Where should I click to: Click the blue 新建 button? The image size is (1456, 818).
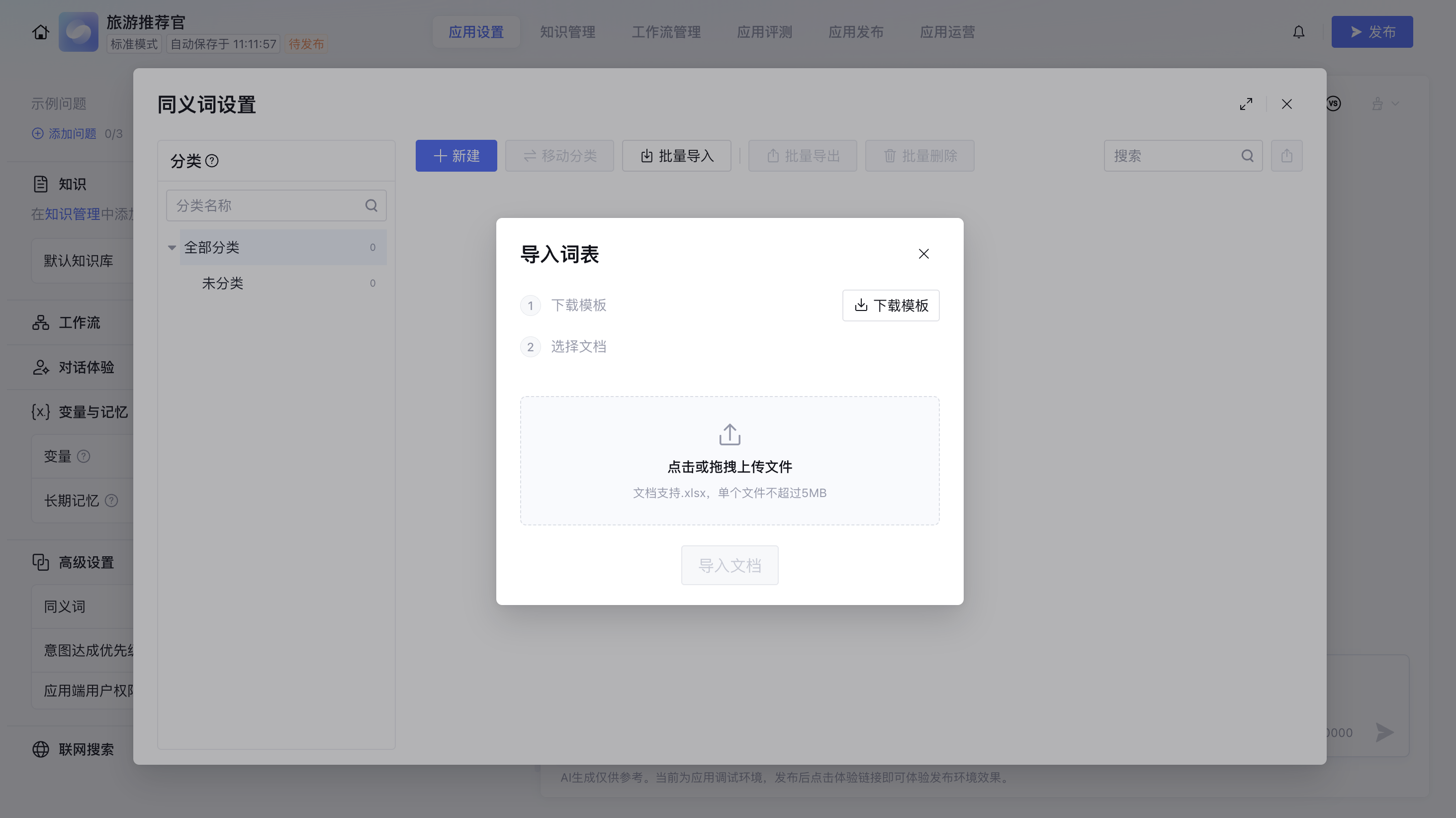click(456, 156)
